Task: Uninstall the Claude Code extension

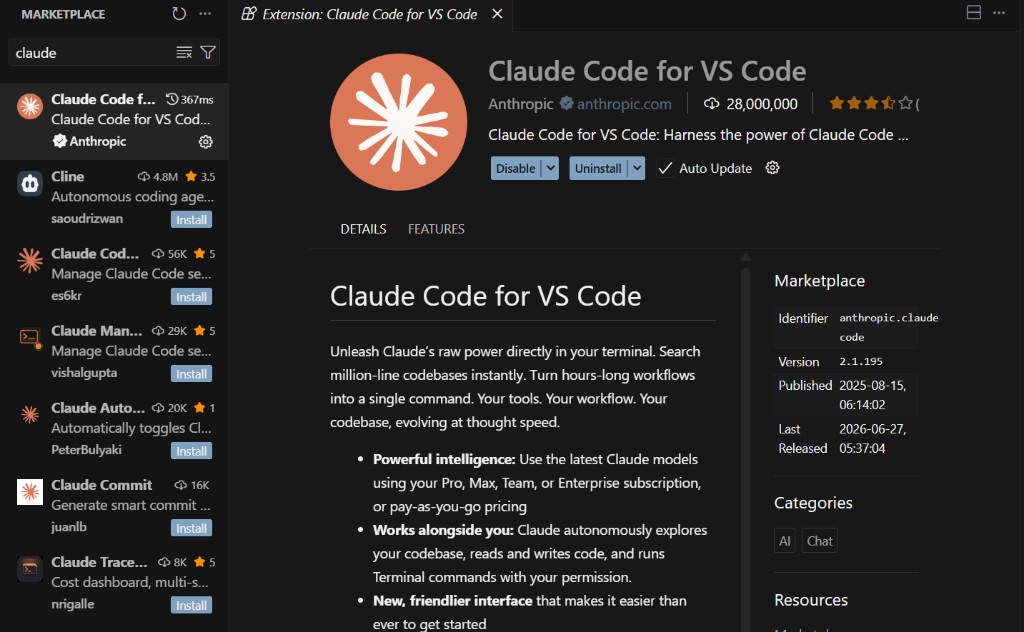Action: coord(598,168)
